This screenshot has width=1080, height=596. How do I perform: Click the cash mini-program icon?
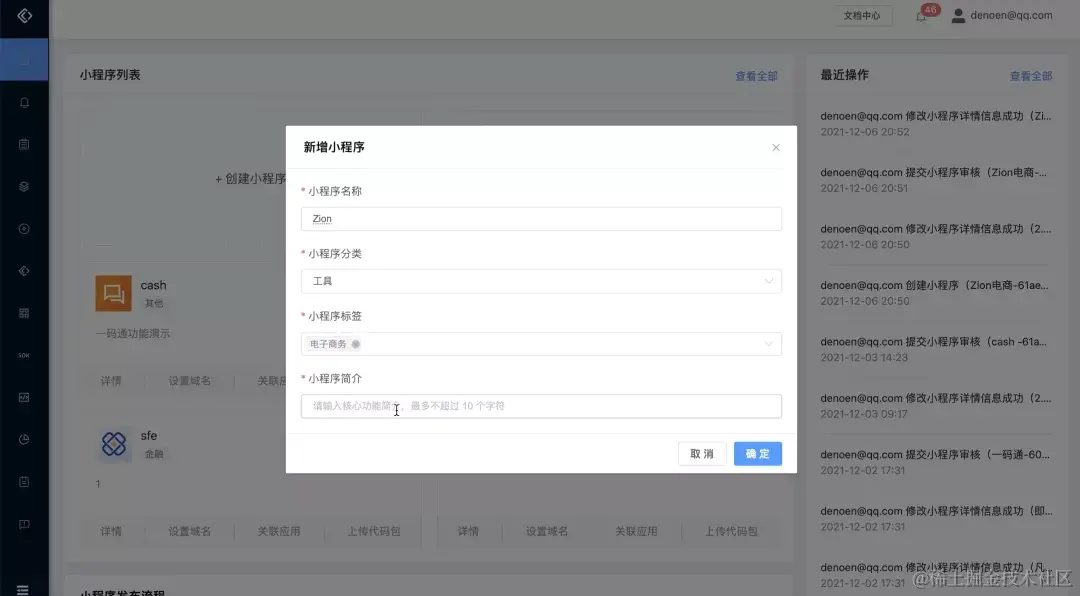click(113, 293)
